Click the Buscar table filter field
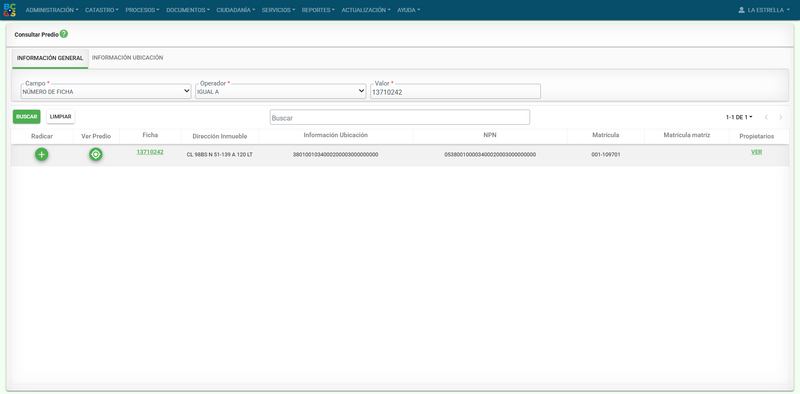The width and height of the screenshot is (800, 394). tap(400, 117)
